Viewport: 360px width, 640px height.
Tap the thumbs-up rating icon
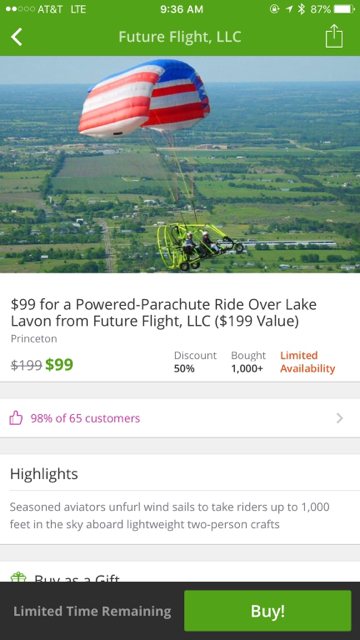[16, 418]
